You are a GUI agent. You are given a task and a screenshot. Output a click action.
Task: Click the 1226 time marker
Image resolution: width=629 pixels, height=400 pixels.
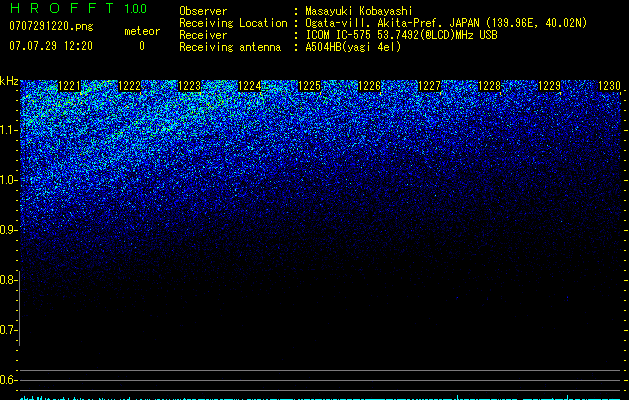coord(369,86)
